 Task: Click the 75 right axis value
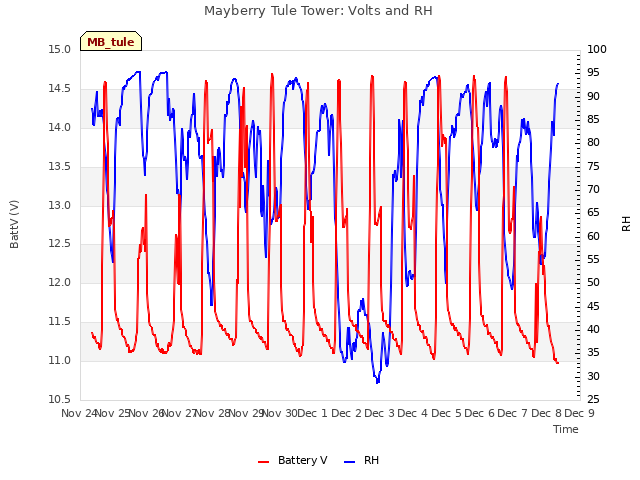(x=593, y=167)
